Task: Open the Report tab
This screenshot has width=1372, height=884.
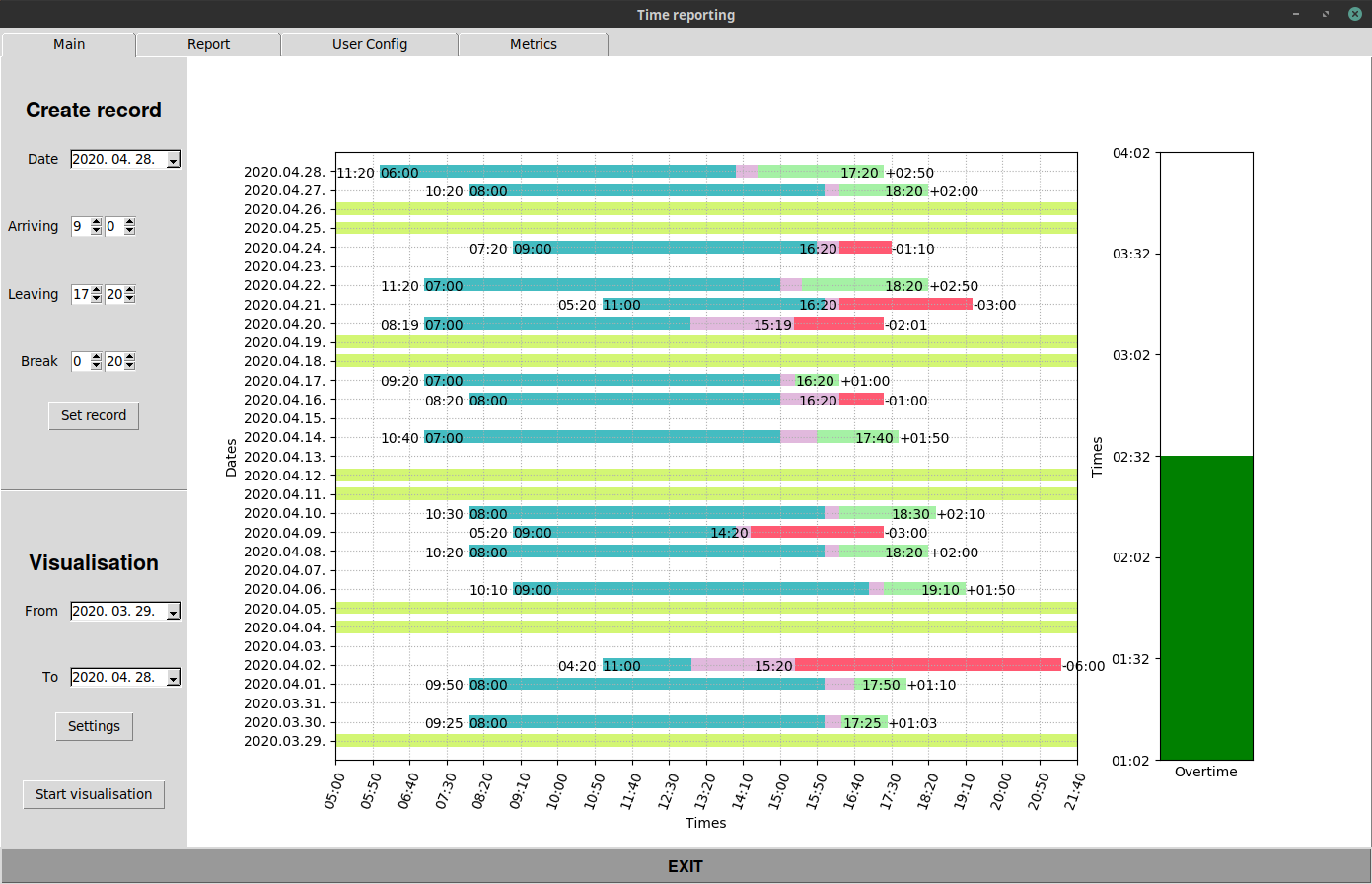Action: [208, 44]
